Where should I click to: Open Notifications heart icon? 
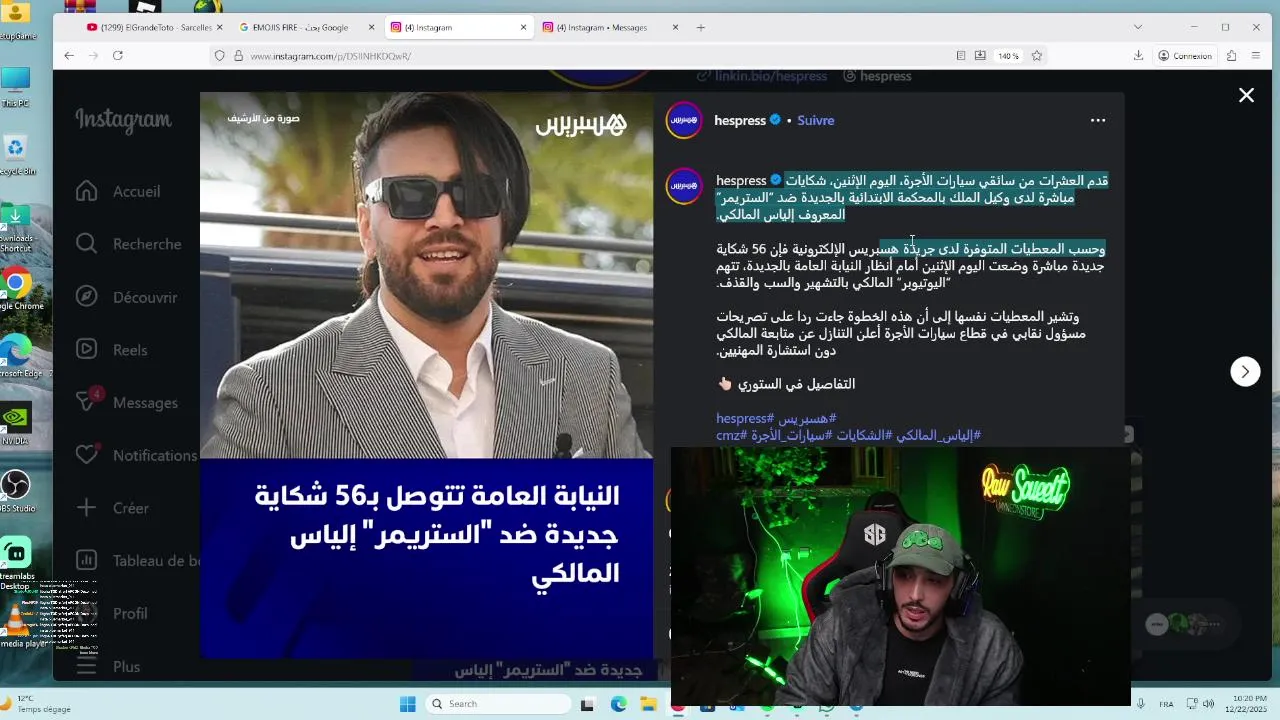[x=87, y=455]
